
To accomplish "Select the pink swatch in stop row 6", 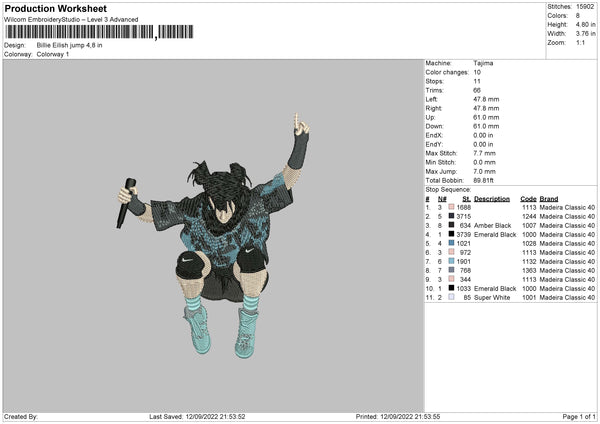I will (452, 252).
